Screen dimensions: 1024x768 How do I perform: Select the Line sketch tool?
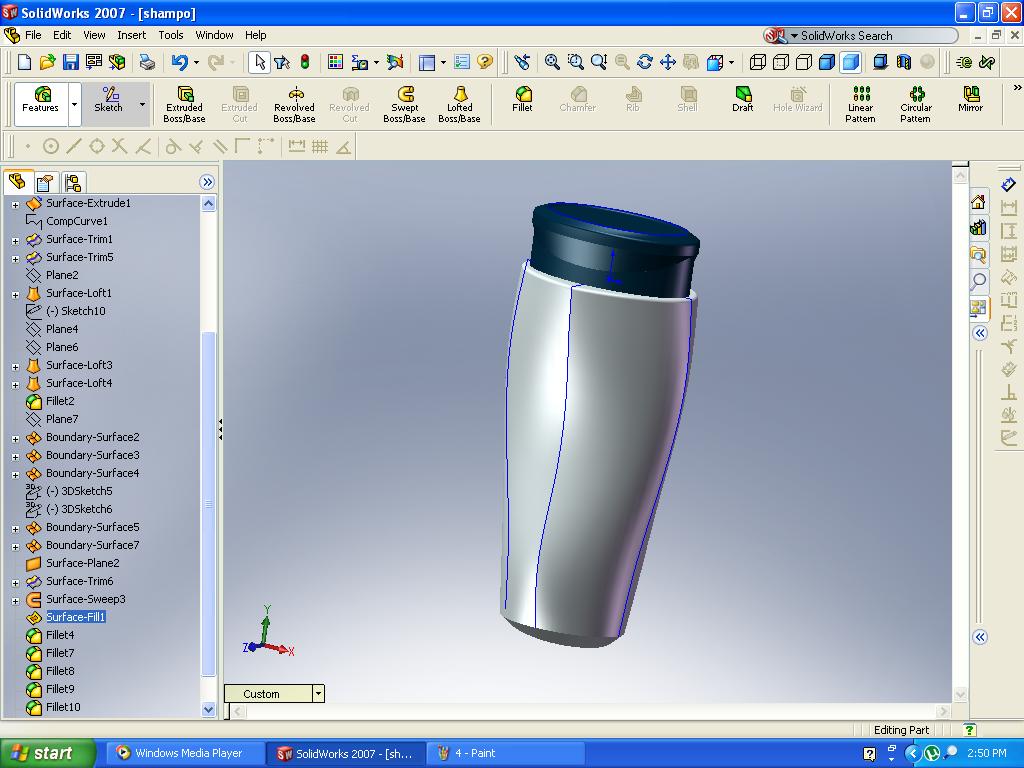(x=74, y=146)
